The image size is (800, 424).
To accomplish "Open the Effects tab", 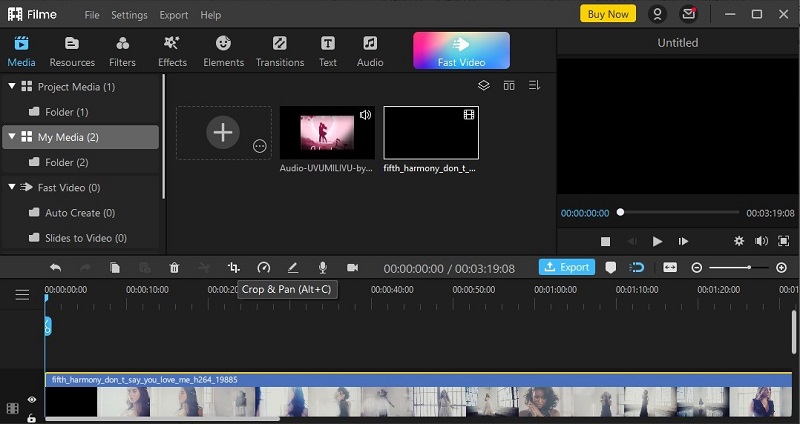I will tap(172, 51).
